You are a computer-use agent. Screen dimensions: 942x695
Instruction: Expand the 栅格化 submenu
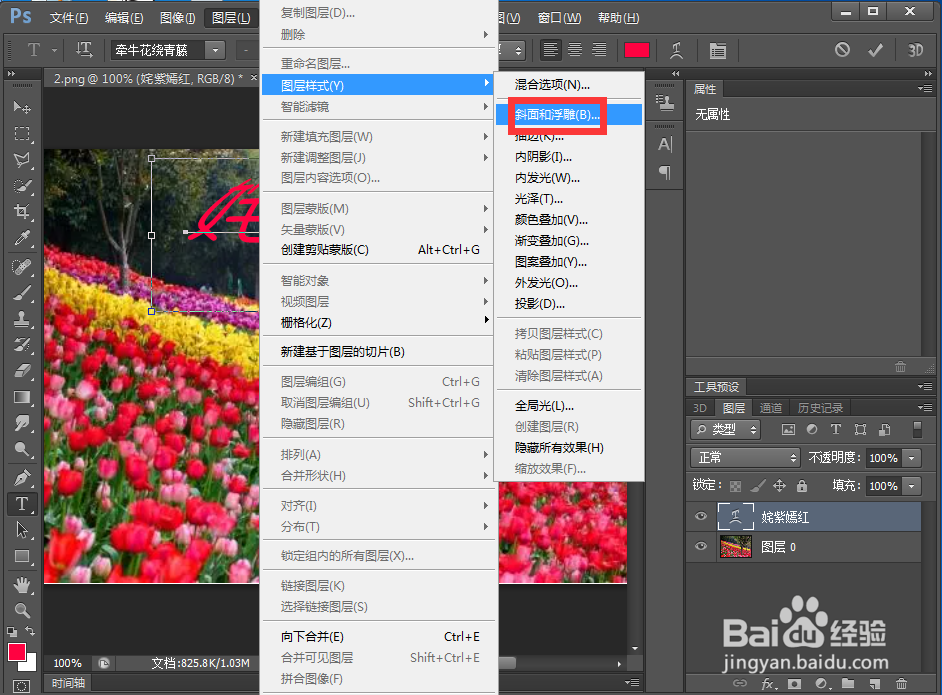click(x=378, y=323)
